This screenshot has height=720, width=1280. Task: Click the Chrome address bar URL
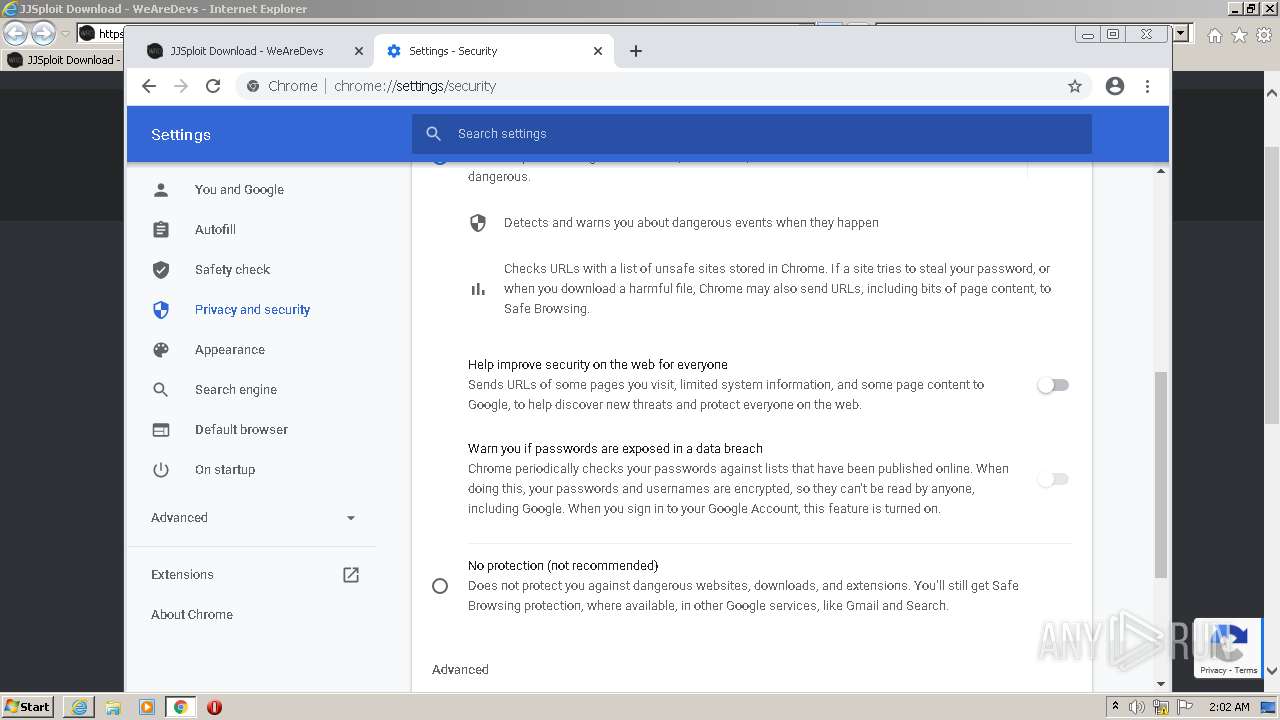(x=415, y=86)
